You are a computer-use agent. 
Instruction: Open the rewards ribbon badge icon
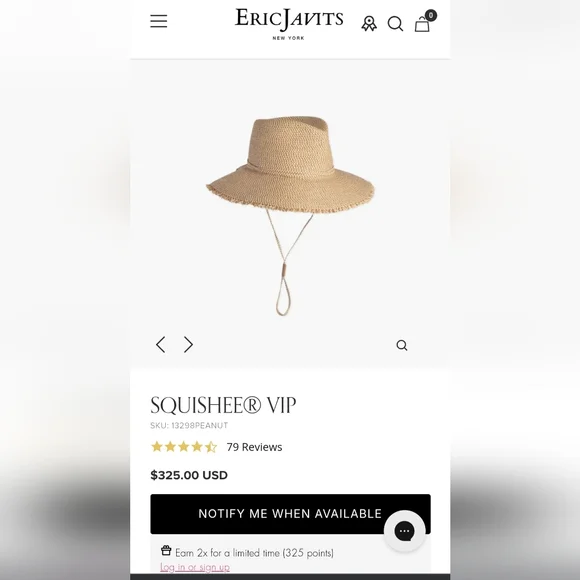coord(369,24)
